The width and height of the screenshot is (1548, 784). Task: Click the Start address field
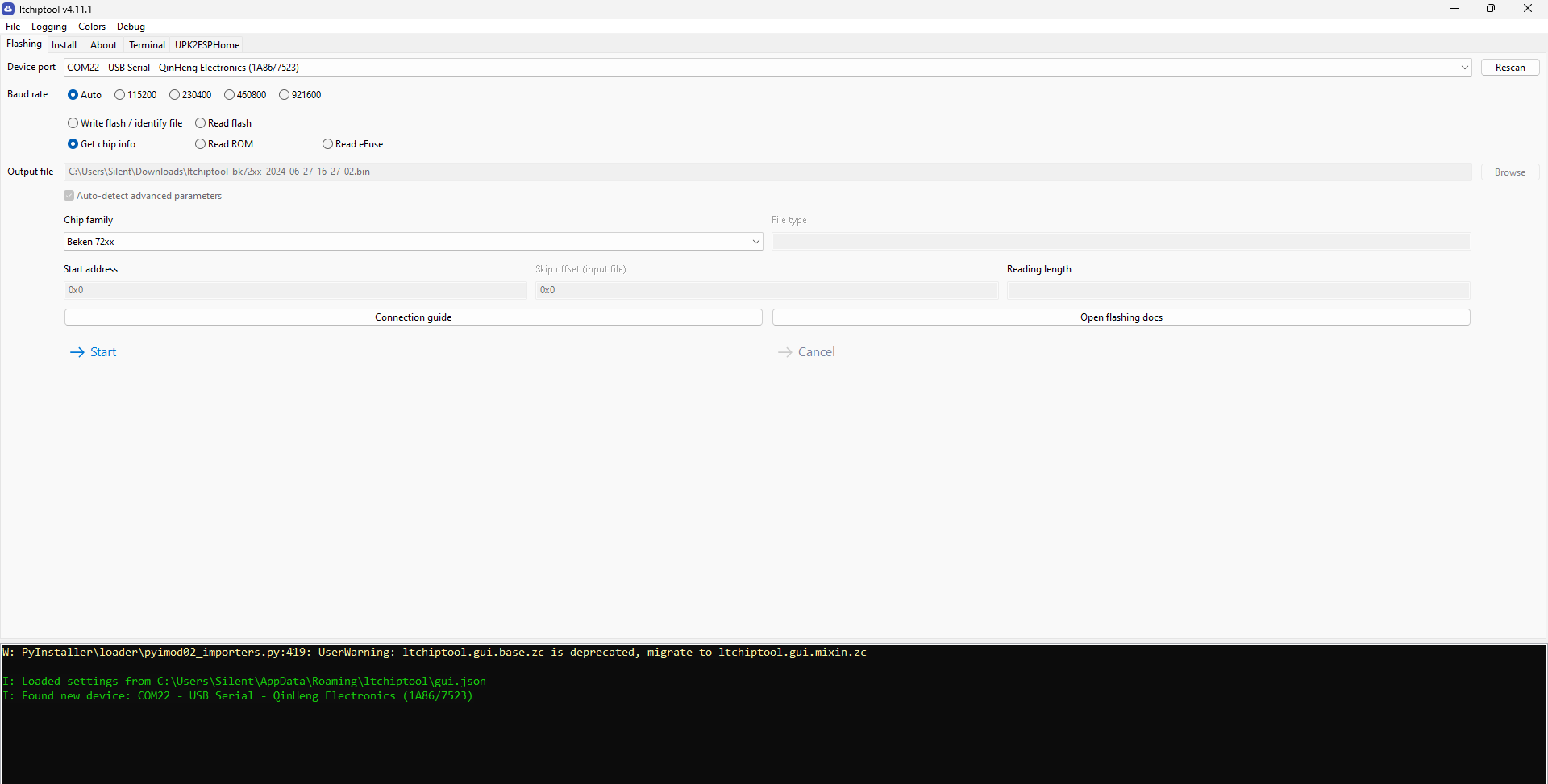coord(295,290)
